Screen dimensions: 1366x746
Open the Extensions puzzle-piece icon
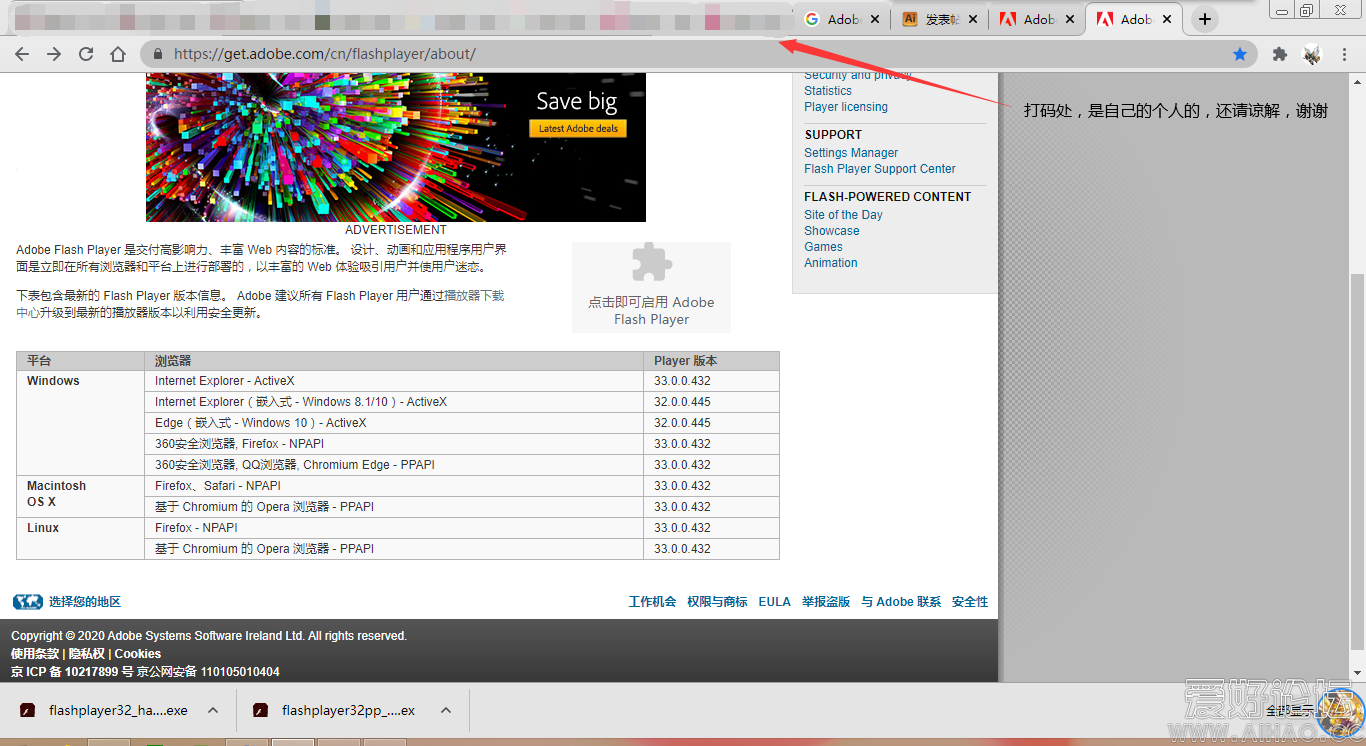tap(1280, 54)
